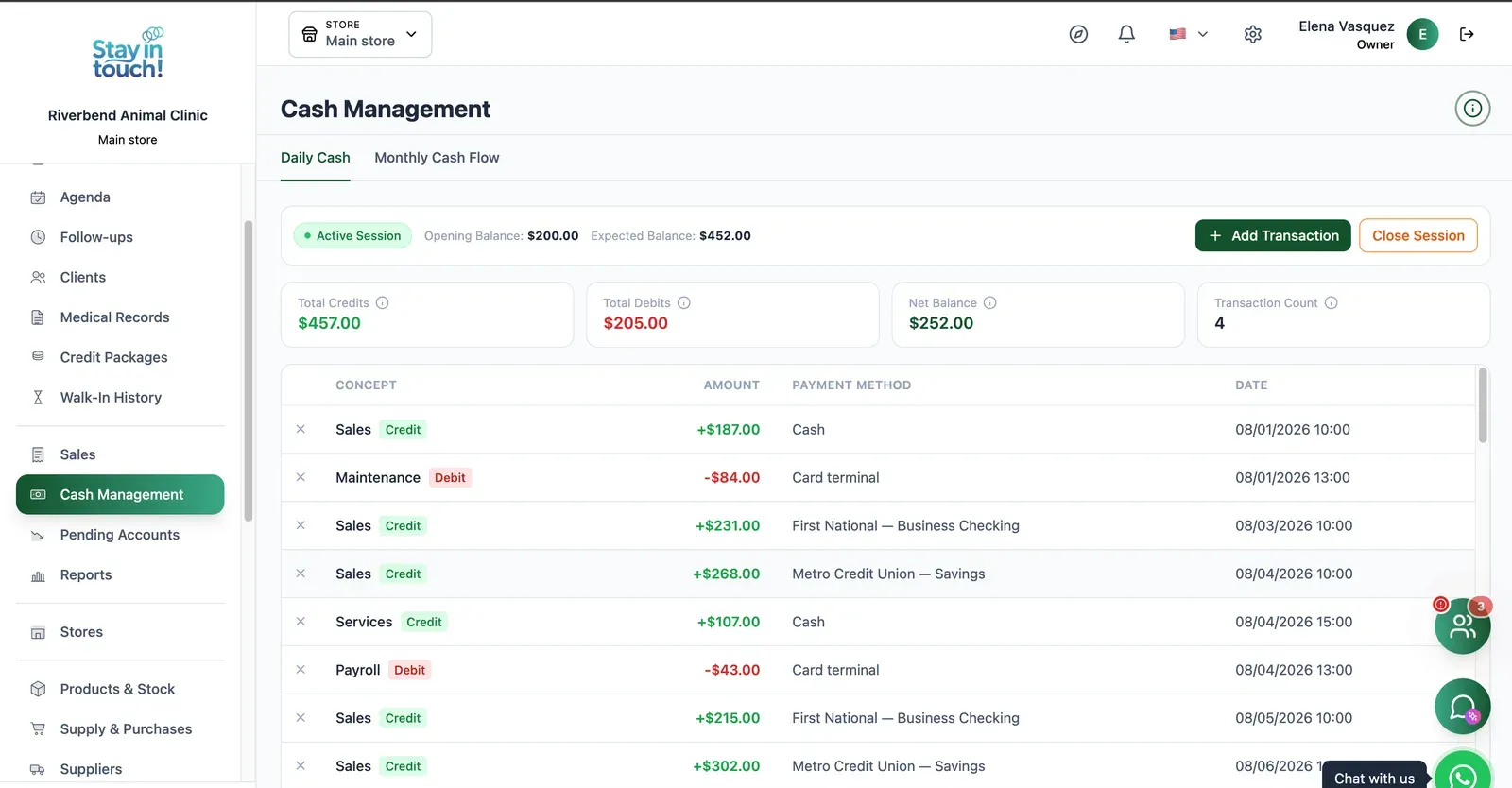Image resolution: width=1512 pixels, height=788 pixels.
Task: Open the compass explore icon in header
Action: pos(1078,34)
